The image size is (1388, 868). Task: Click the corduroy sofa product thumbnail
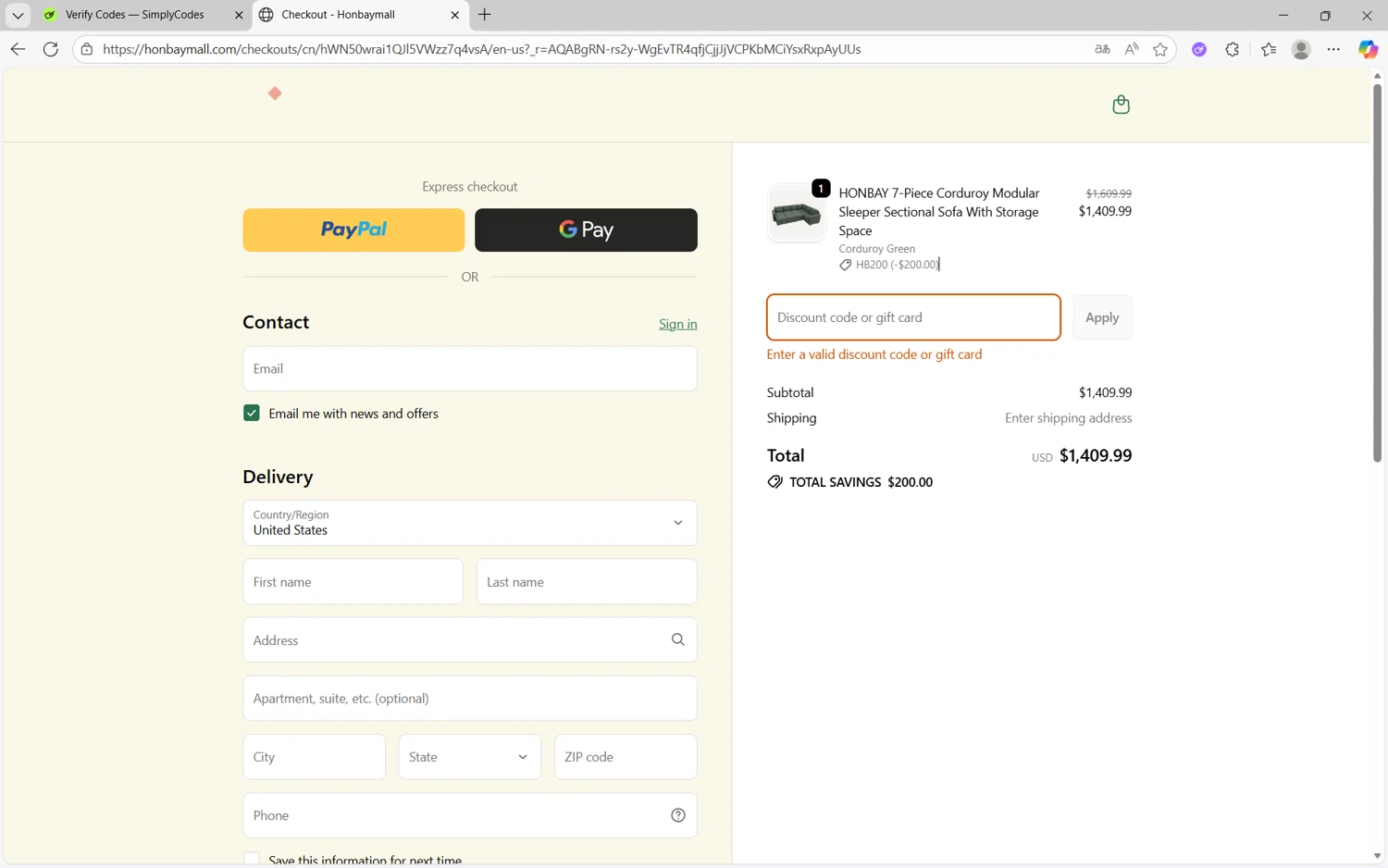click(796, 214)
